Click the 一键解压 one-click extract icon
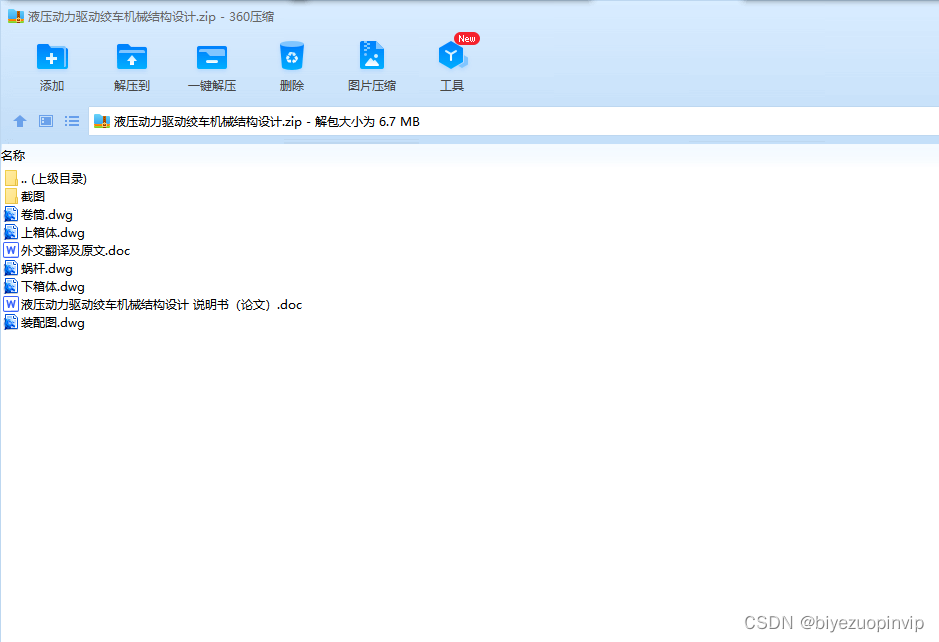 pos(212,57)
